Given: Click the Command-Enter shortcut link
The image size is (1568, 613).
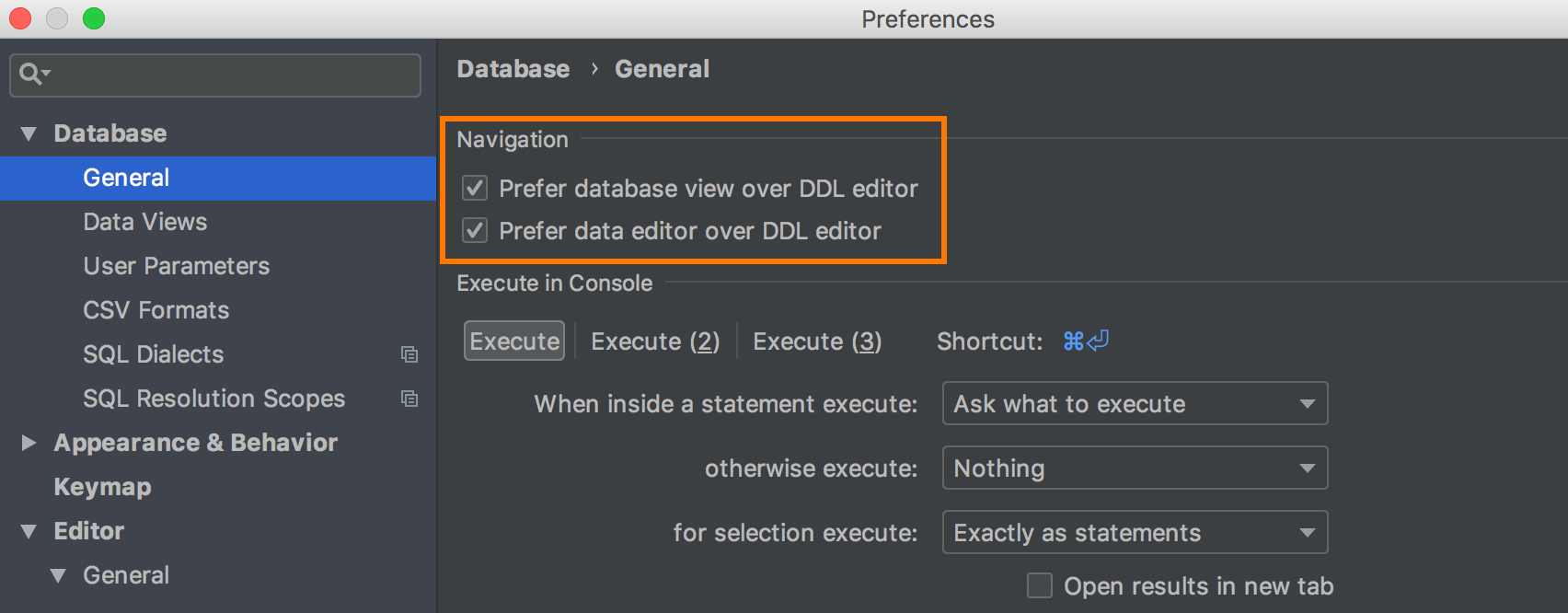Looking at the screenshot, I should 1086,341.
